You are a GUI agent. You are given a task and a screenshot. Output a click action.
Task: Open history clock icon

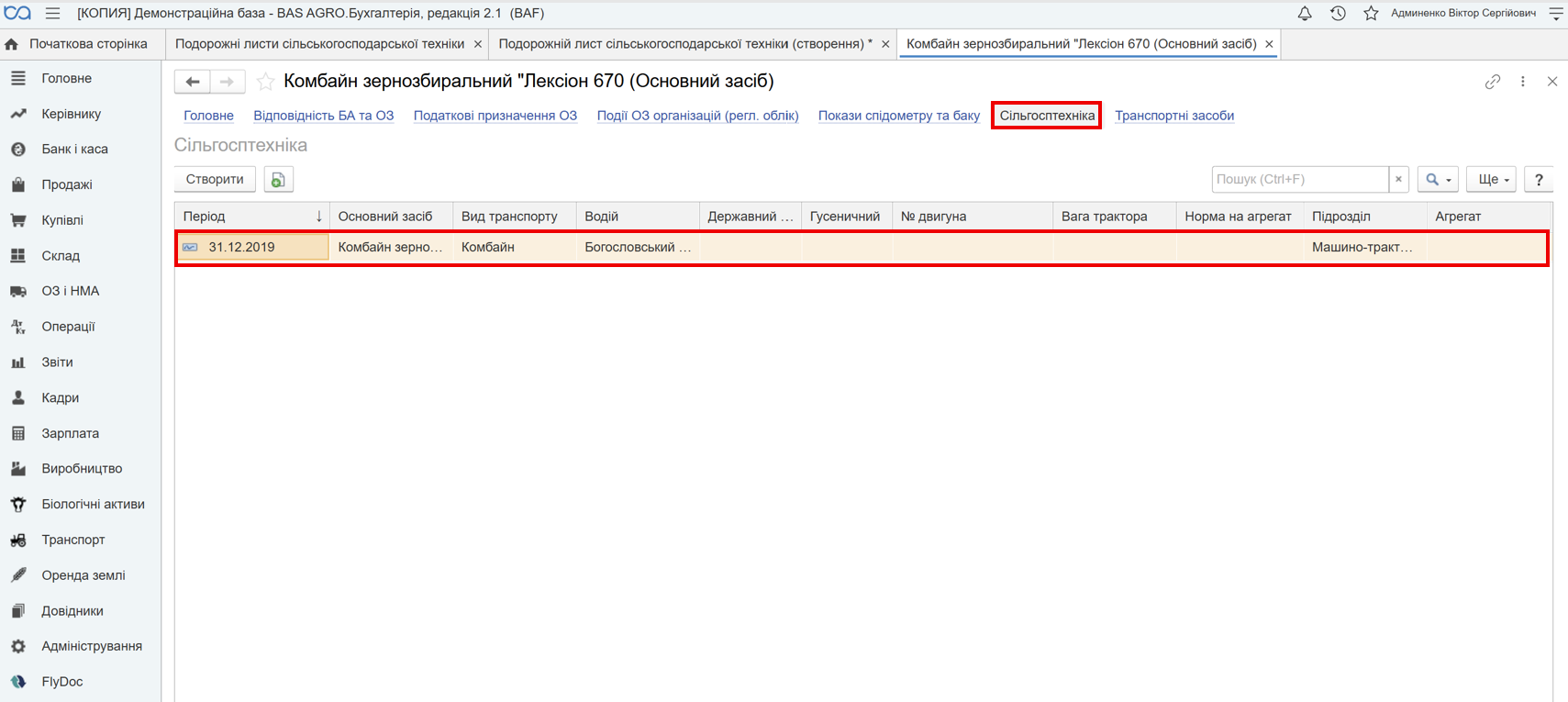click(x=1338, y=13)
